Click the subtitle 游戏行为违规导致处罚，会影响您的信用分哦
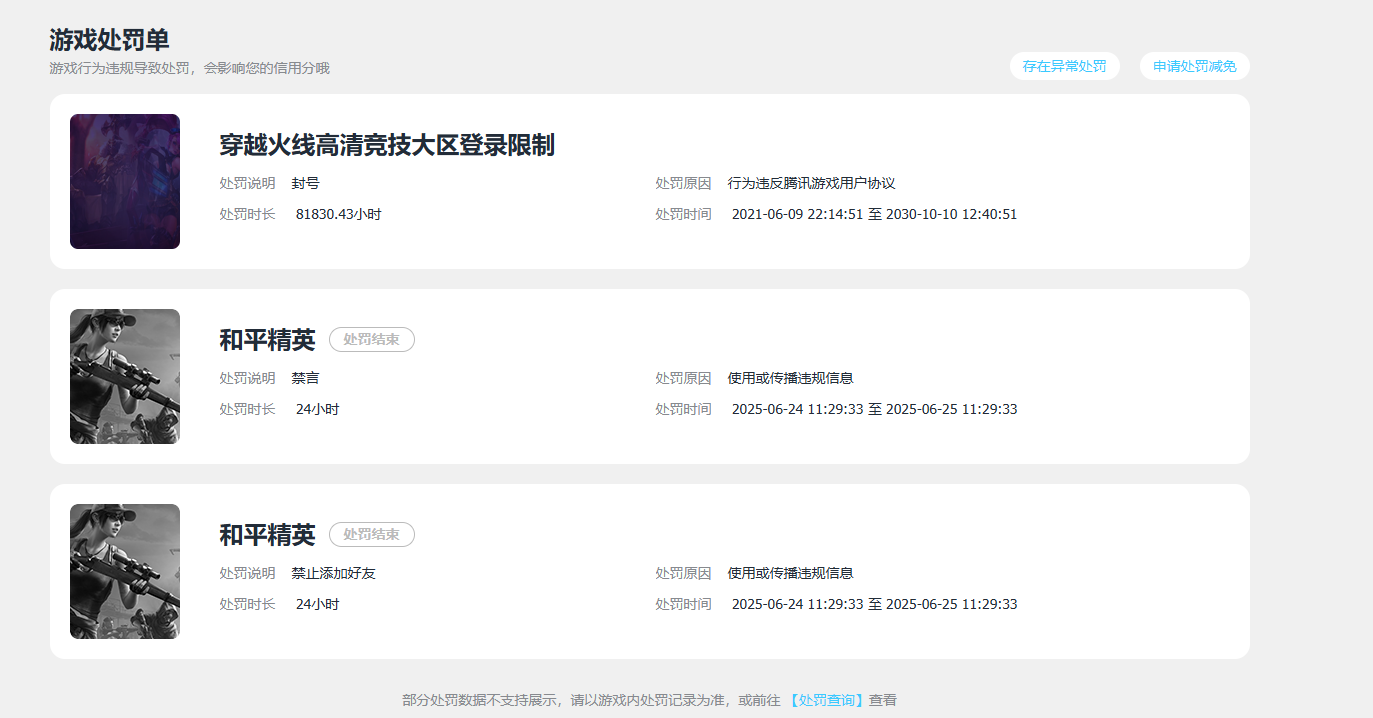 (x=189, y=68)
